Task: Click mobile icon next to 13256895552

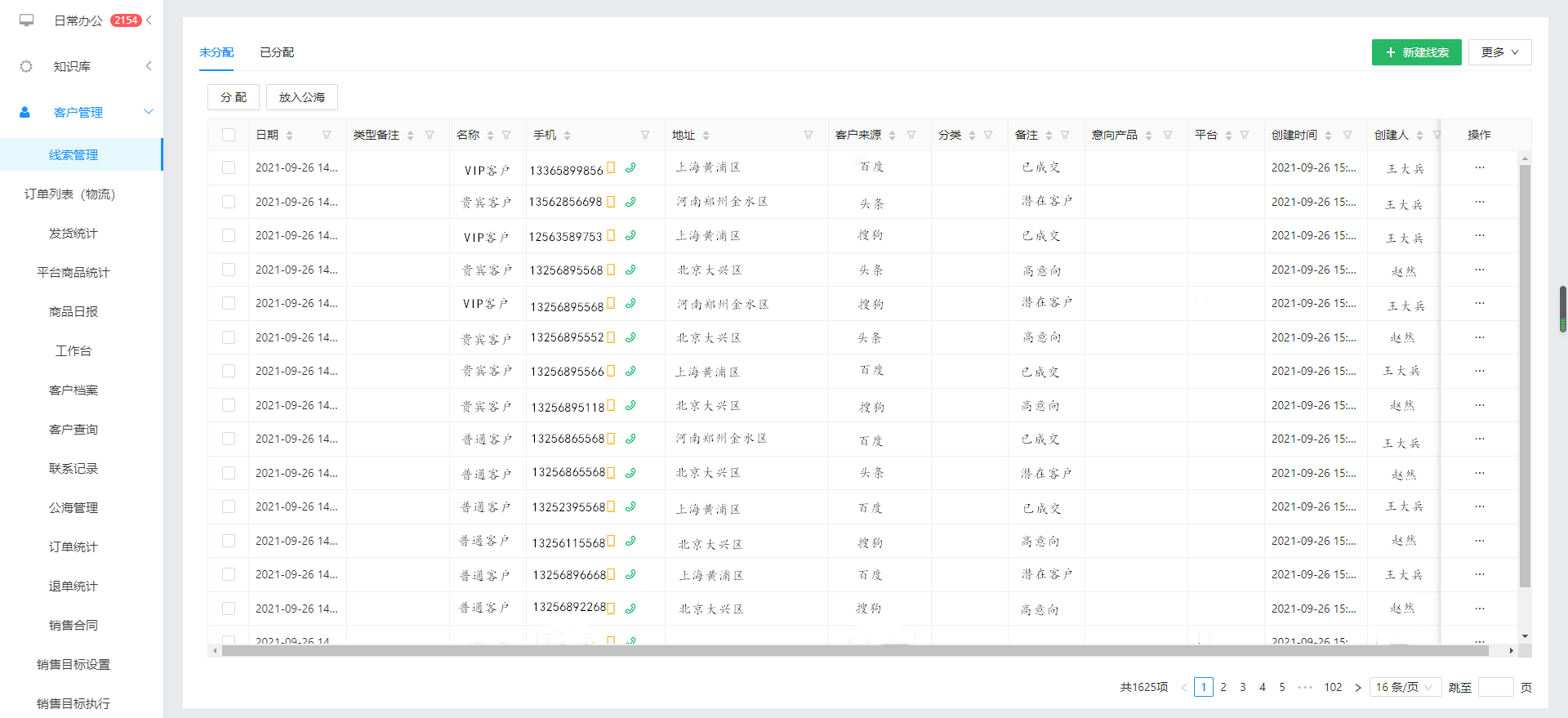Action: coord(611,337)
